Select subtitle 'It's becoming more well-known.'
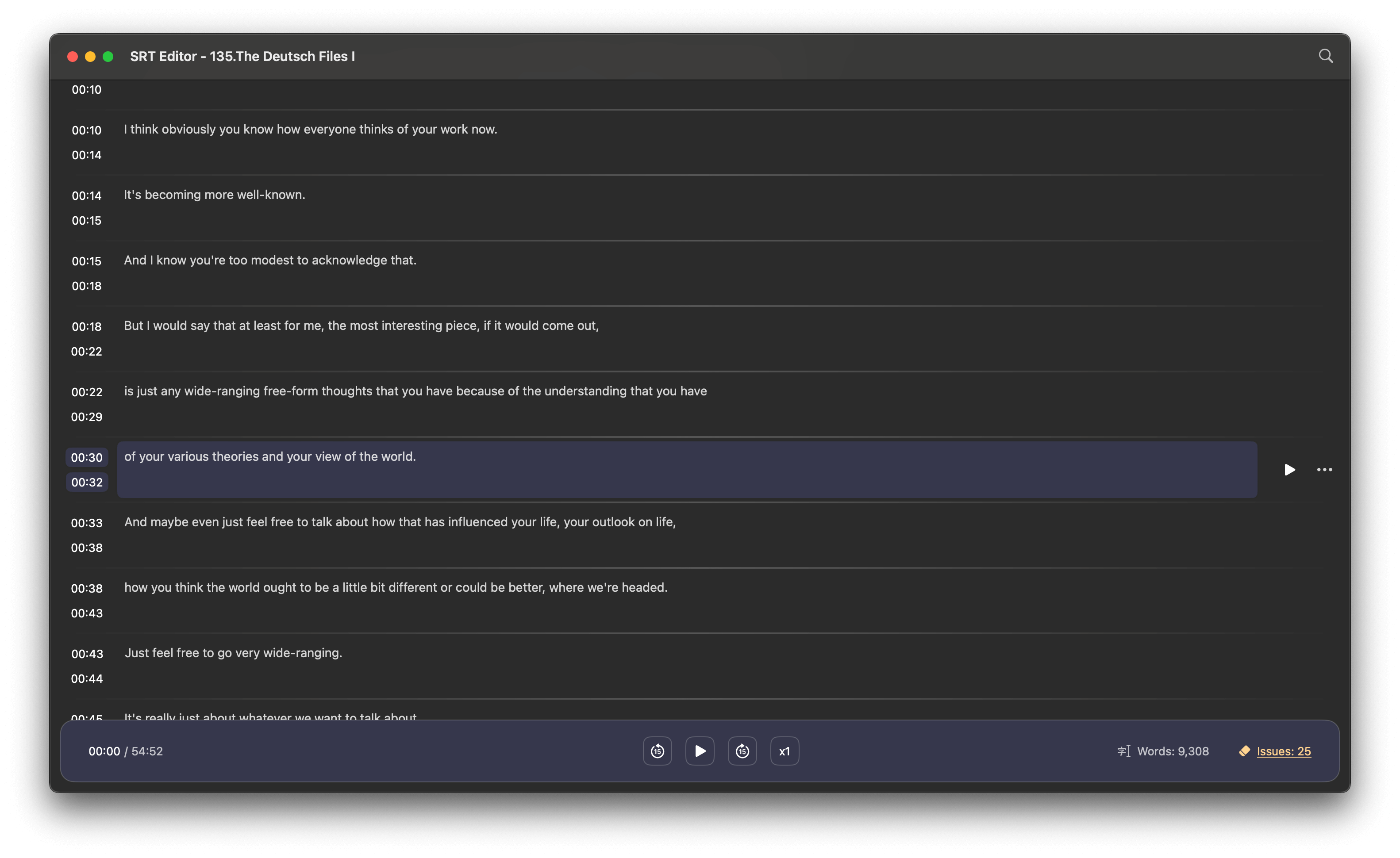The height and width of the screenshot is (858, 1400). (x=215, y=195)
